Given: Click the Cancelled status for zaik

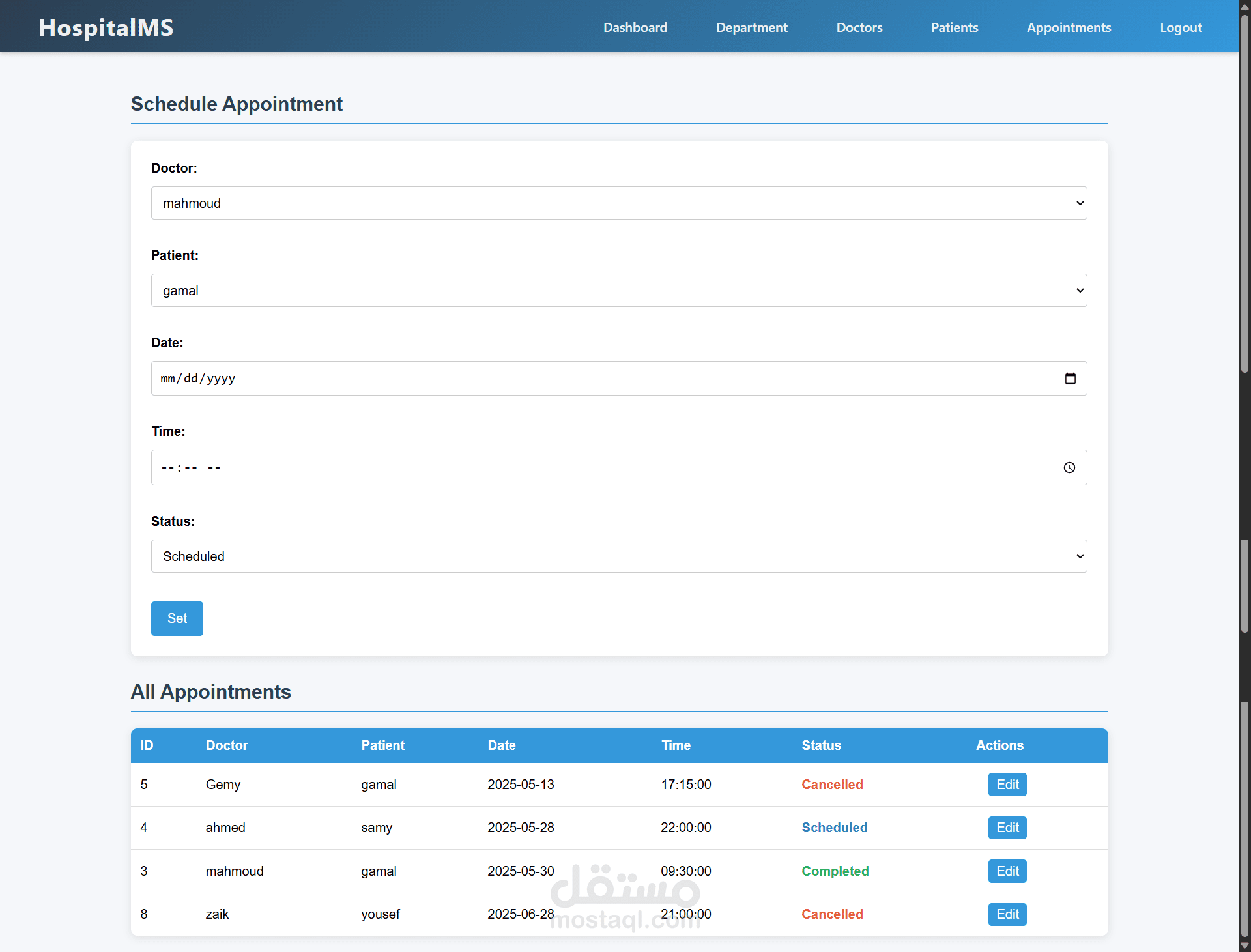Looking at the screenshot, I should (832, 914).
